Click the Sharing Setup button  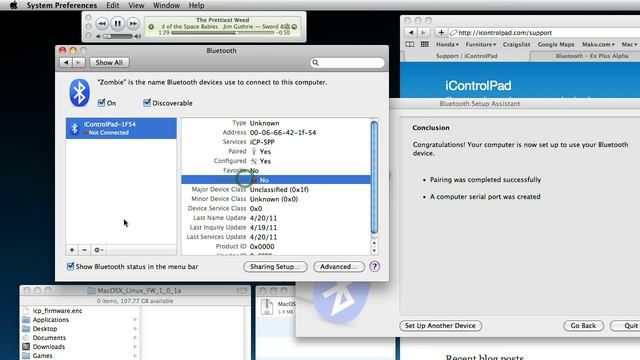coord(275,267)
